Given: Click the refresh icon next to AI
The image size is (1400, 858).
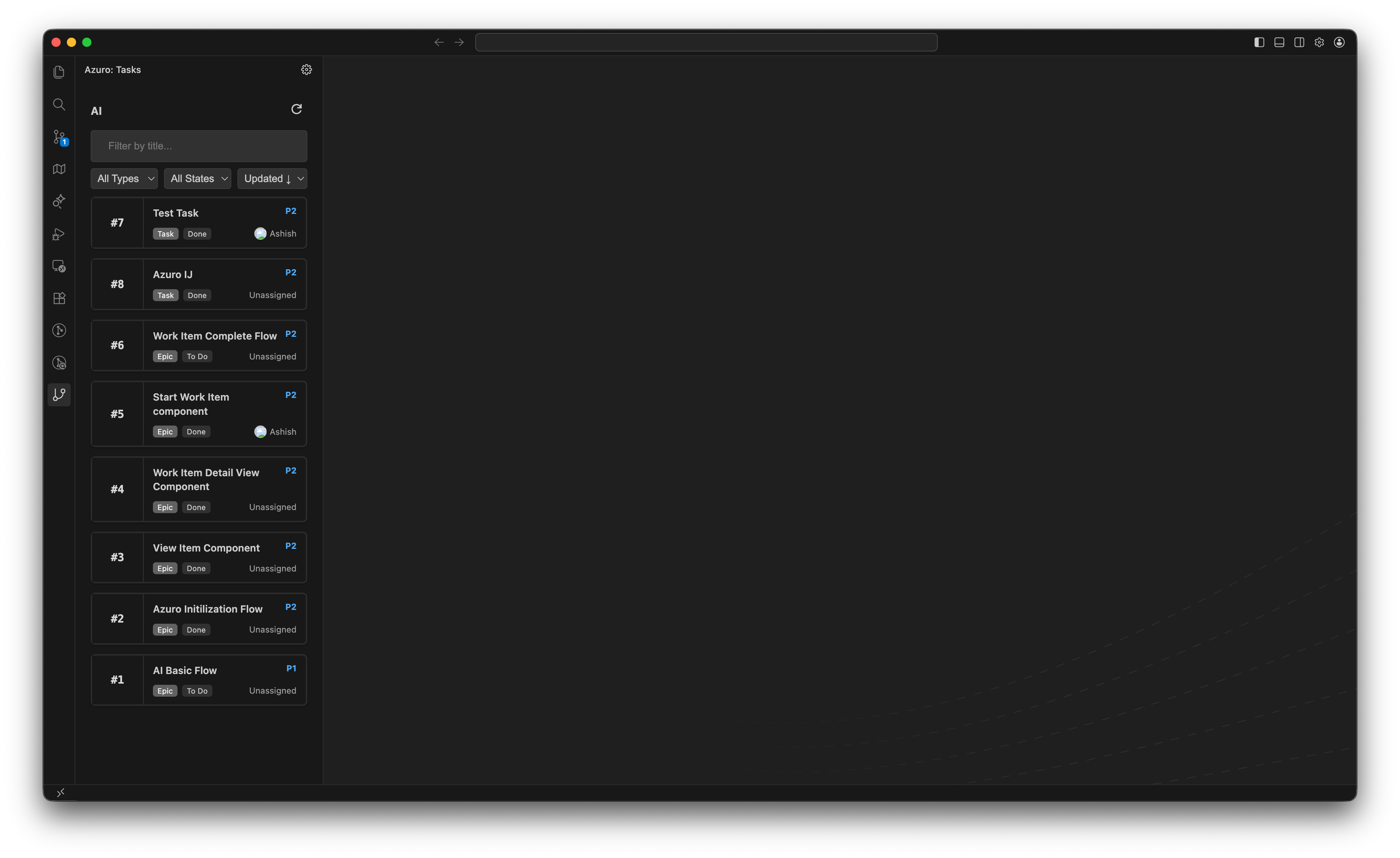Looking at the screenshot, I should coord(296,109).
